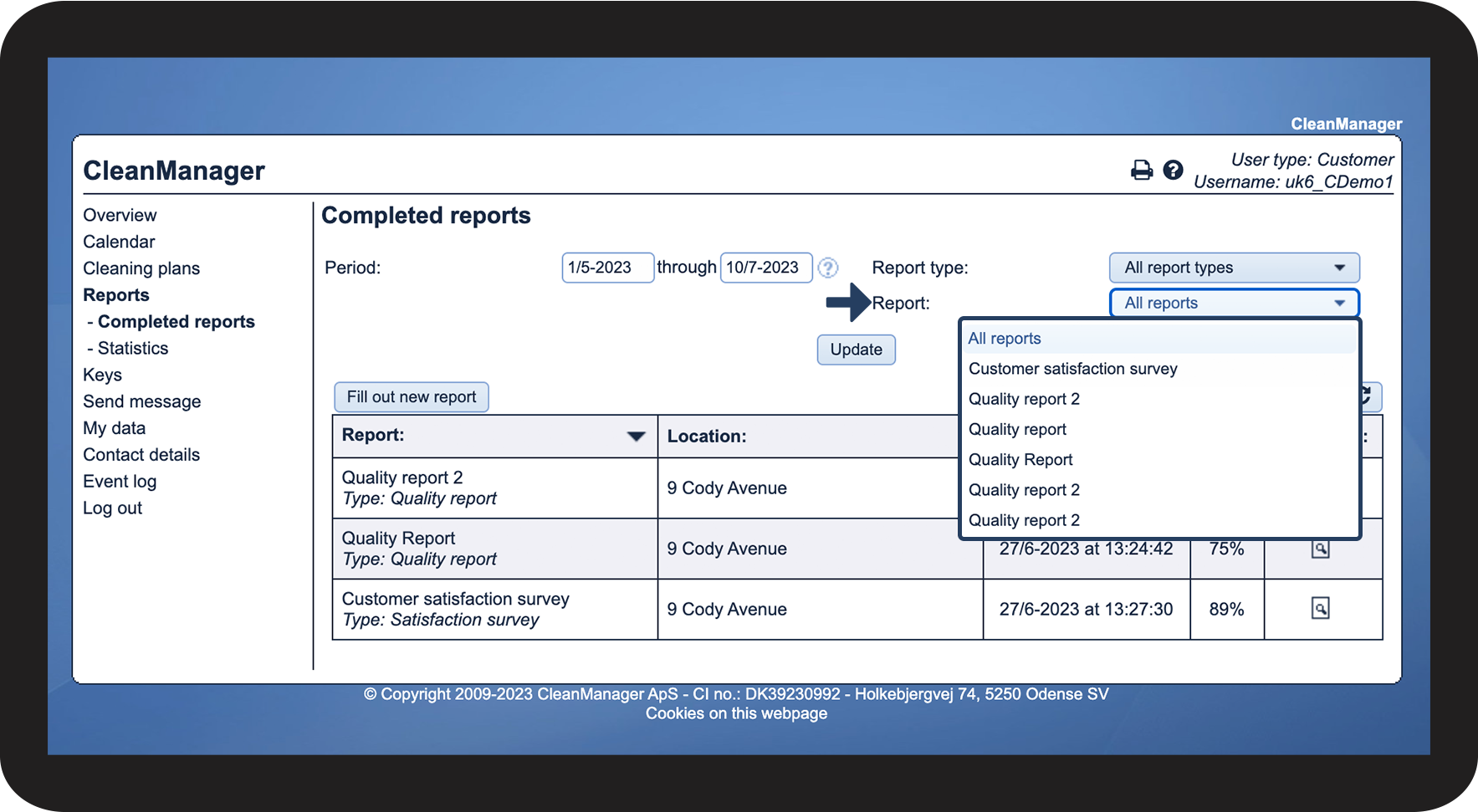The width and height of the screenshot is (1478, 812).
Task: Click the refresh icon above the table
Action: click(1367, 396)
